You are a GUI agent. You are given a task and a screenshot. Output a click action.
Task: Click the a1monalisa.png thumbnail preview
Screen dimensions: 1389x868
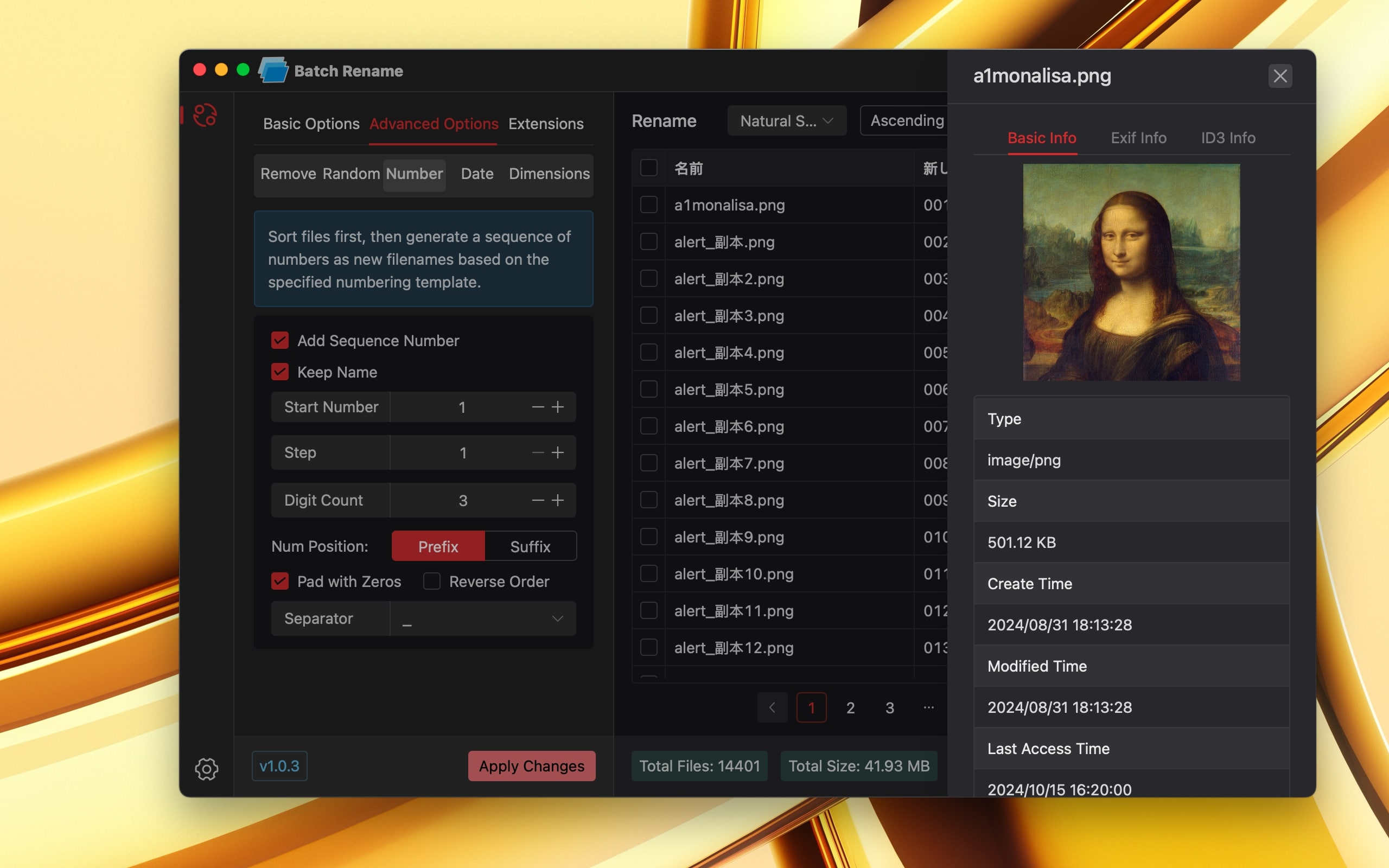tap(1131, 272)
